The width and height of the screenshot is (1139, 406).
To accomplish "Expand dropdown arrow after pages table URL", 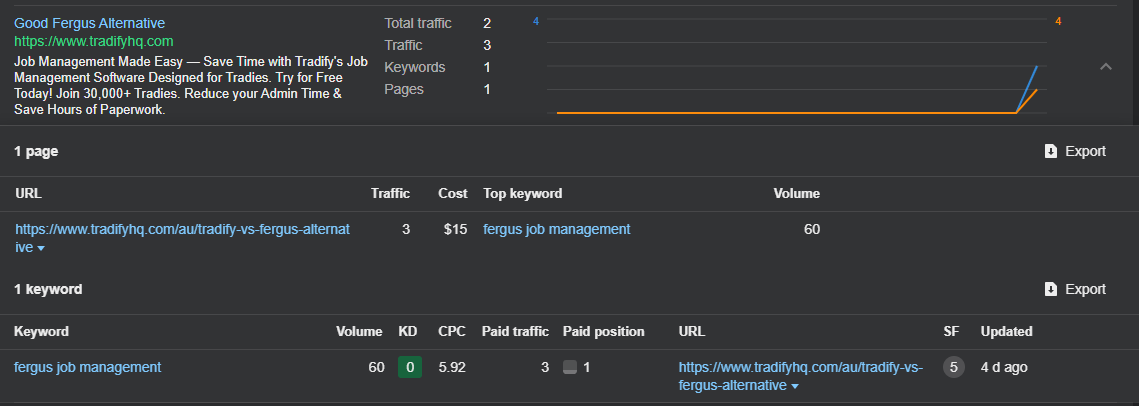I will (x=41, y=248).
